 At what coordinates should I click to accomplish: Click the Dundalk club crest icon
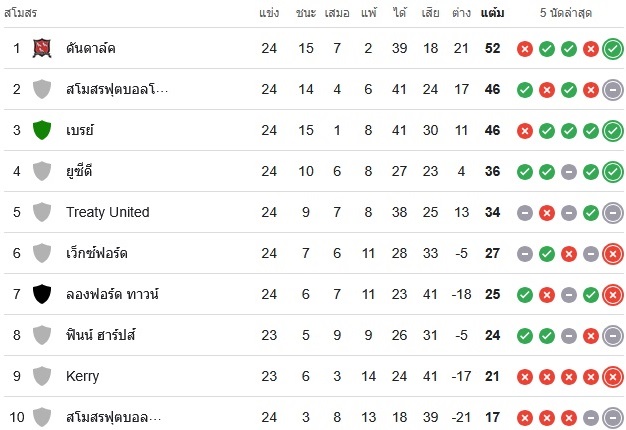click(42, 48)
